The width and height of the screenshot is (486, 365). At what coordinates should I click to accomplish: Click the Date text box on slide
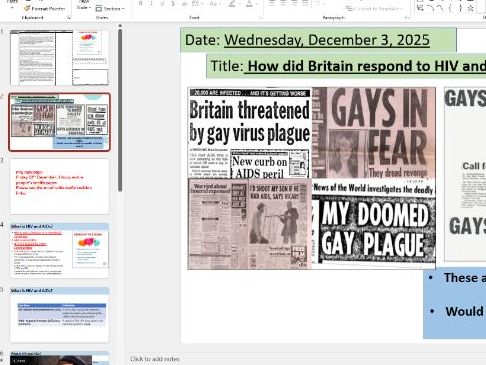(x=318, y=40)
